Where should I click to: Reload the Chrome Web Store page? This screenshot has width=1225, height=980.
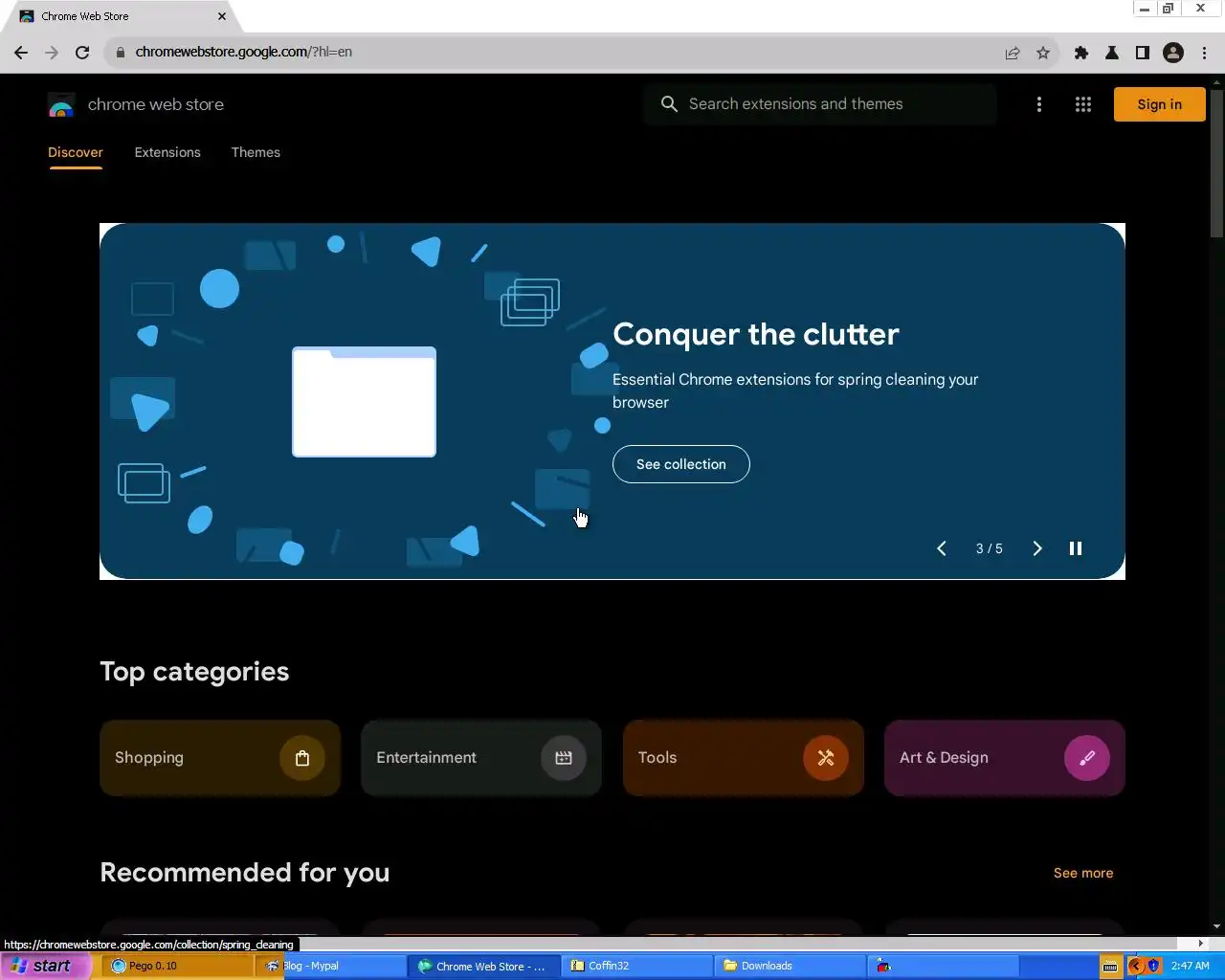(82, 53)
